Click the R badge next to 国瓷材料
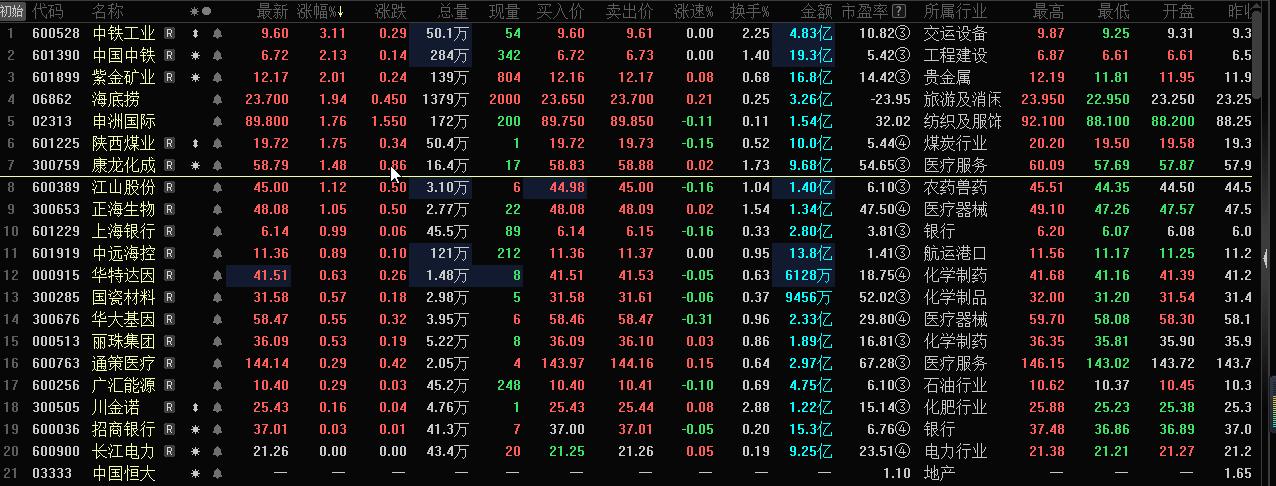1276x486 pixels. tap(169, 298)
